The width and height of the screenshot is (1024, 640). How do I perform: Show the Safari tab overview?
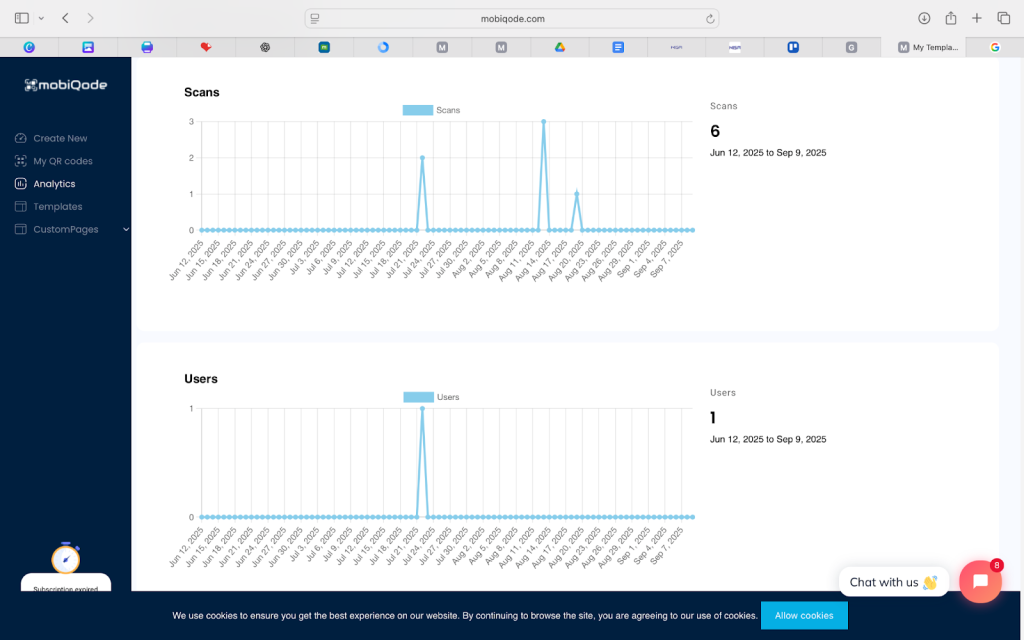1003,18
